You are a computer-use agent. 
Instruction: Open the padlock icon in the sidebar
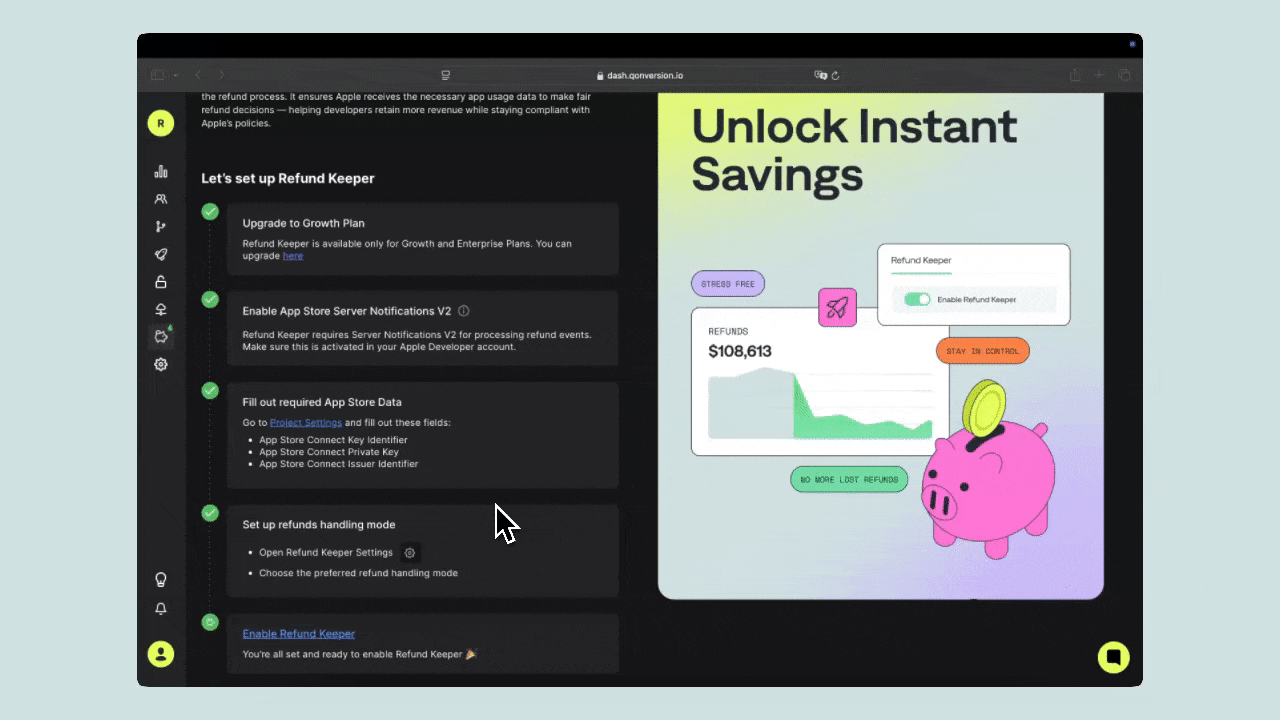coord(161,282)
